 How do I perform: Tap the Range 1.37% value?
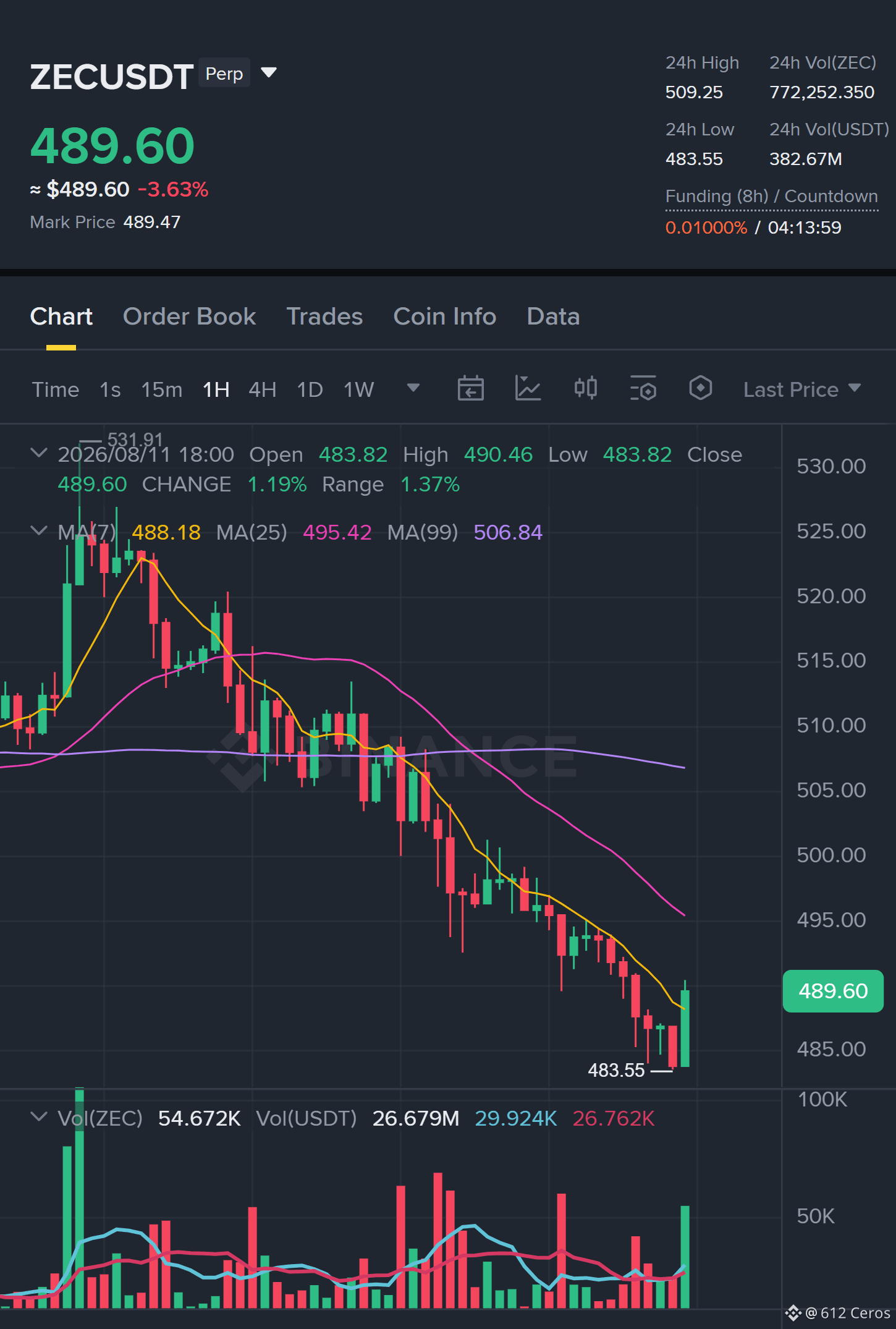[x=430, y=484]
